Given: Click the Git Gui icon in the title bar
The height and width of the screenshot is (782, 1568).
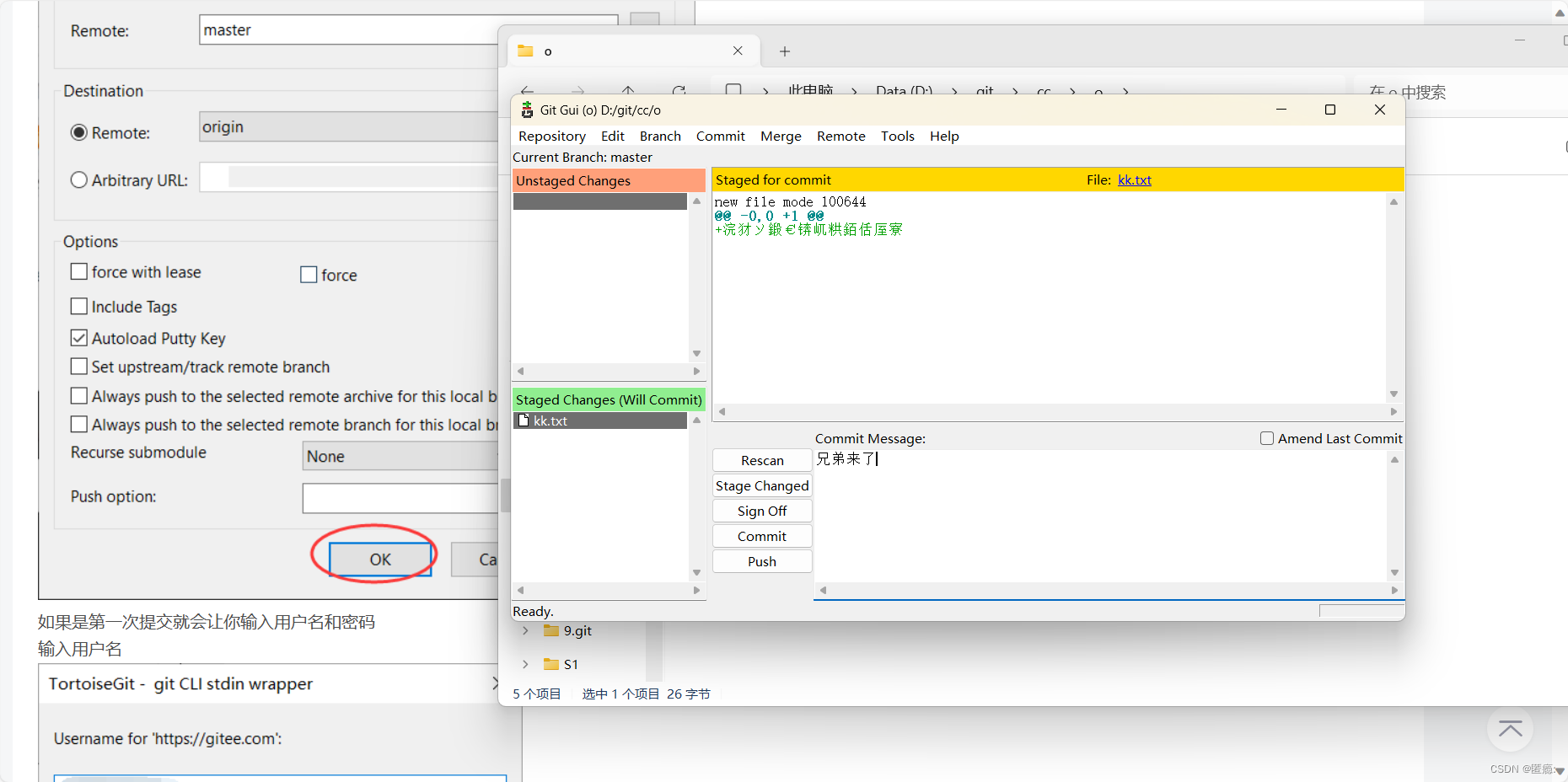Looking at the screenshot, I should click(x=527, y=110).
